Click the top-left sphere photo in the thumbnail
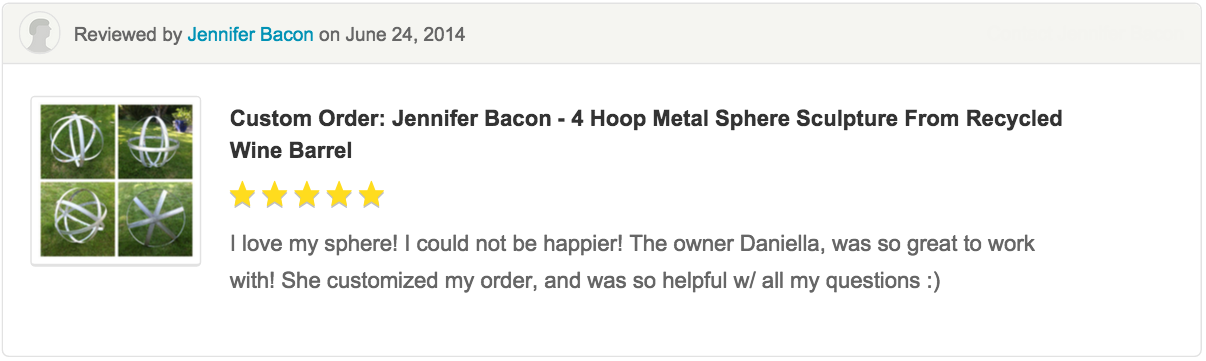Viewport: 1206px width, 361px height. [77, 141]
